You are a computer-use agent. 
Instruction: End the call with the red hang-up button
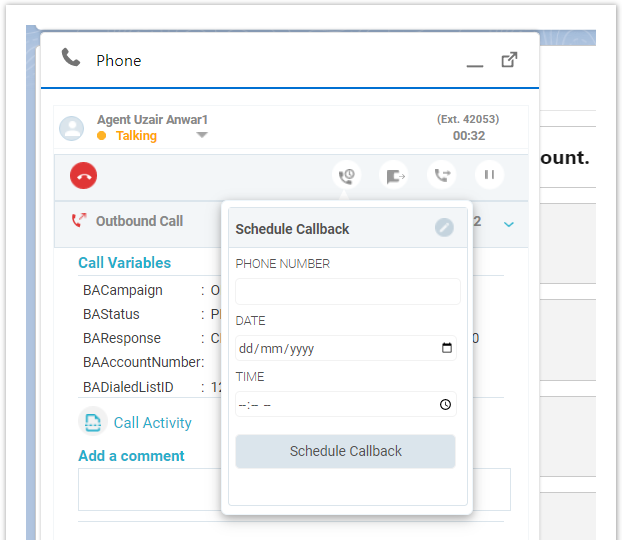(x=83, y=176)
